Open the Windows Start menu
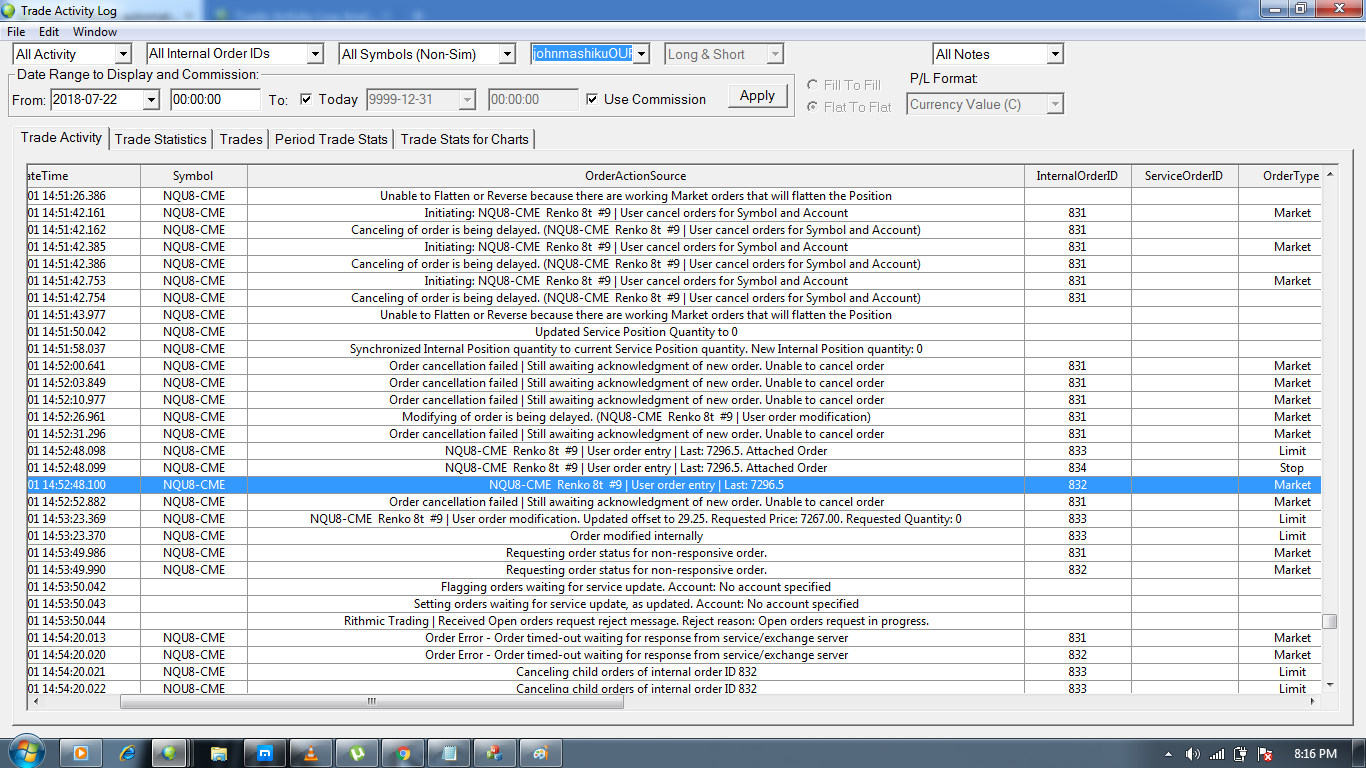The image size is (1366, 768). (x=25, y=752)
